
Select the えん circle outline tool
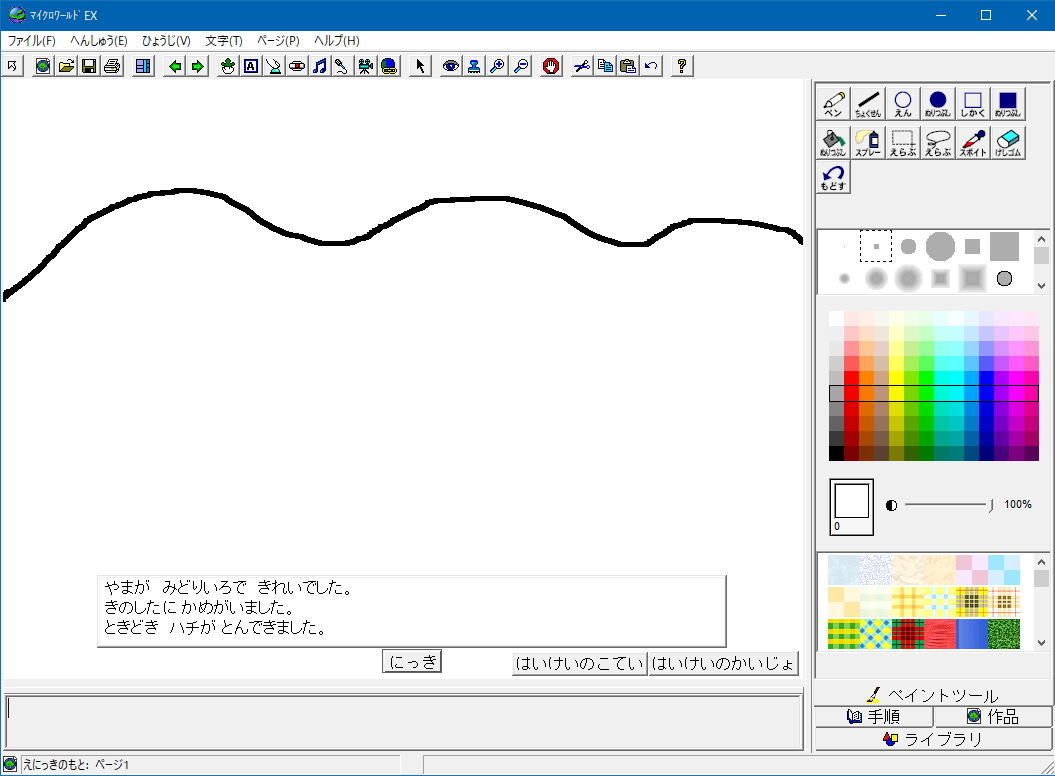click(x=903, y=103)
